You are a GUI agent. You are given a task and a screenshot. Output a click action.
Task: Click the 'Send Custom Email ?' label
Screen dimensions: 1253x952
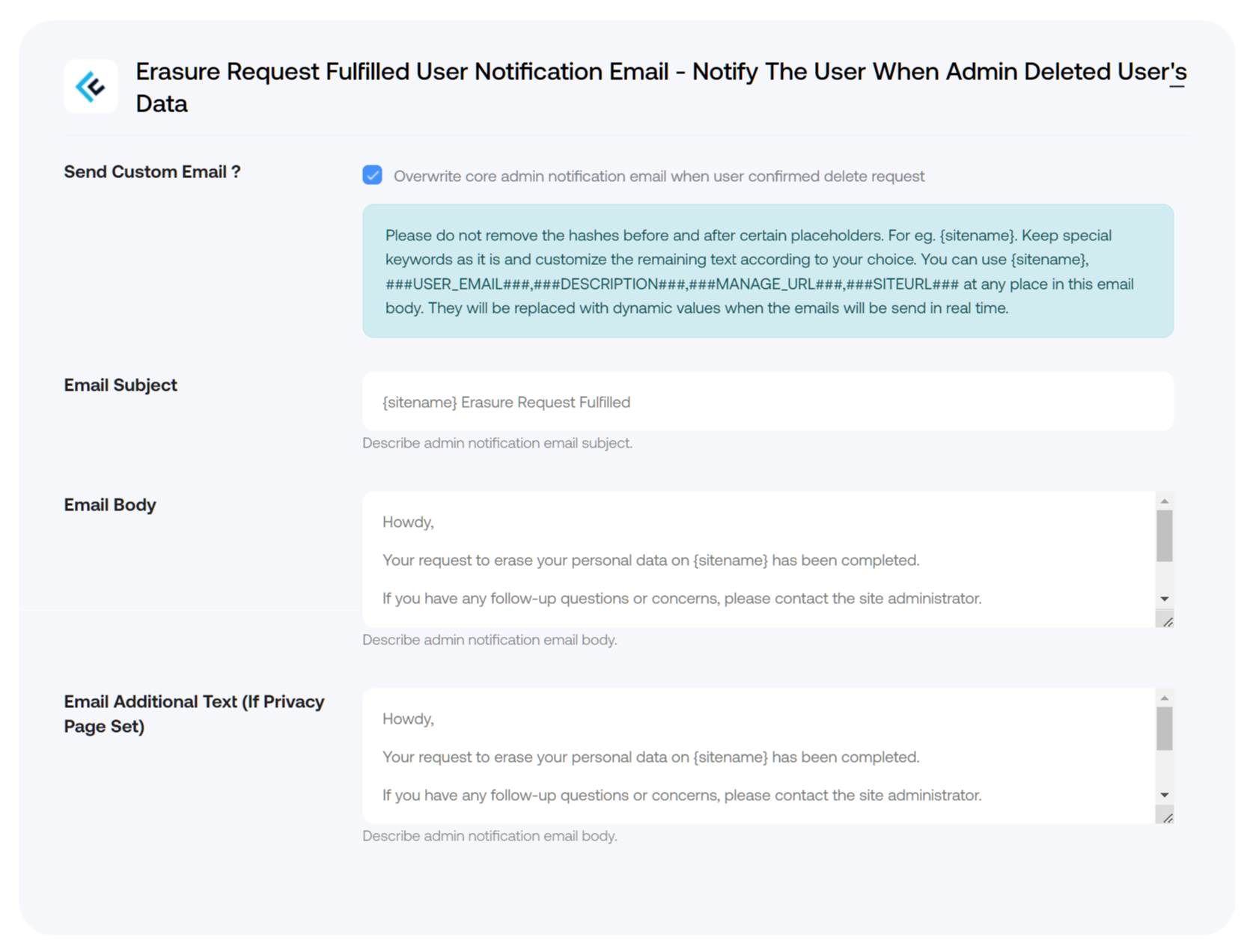click(x=152, y=171)
